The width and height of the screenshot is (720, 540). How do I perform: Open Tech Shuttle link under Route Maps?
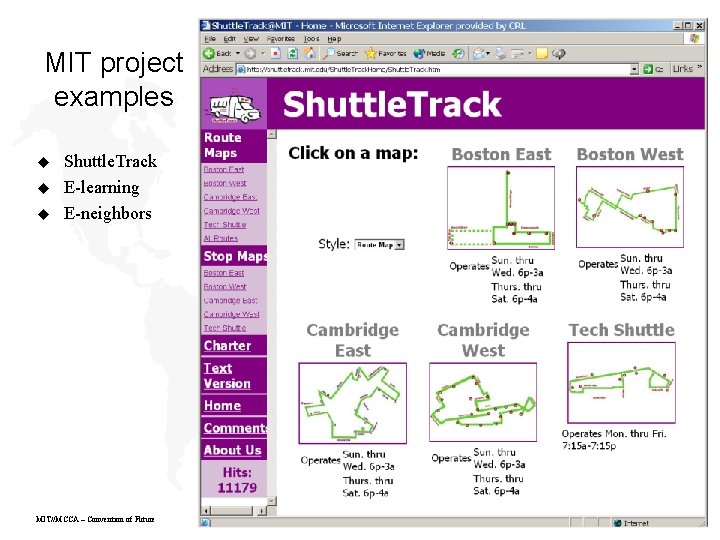225,225
